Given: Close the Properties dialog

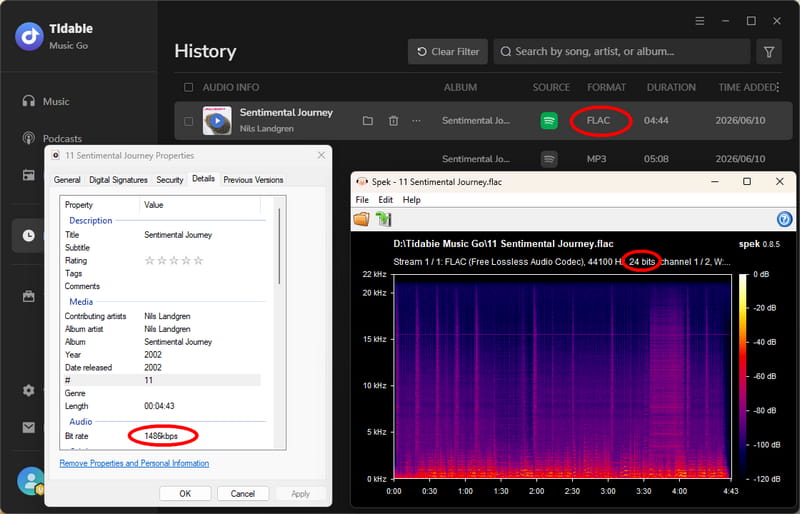Looking at the screenshot, I should [321, 155].
